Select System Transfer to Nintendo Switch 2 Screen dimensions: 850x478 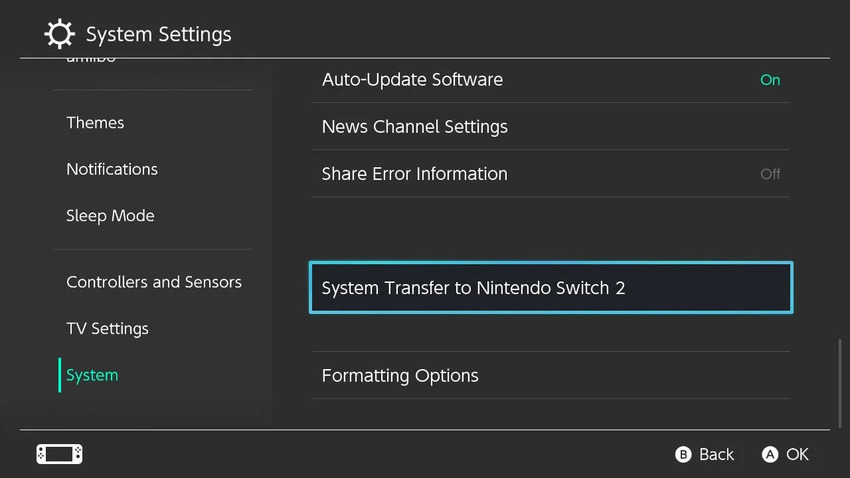tap(551, 288)
